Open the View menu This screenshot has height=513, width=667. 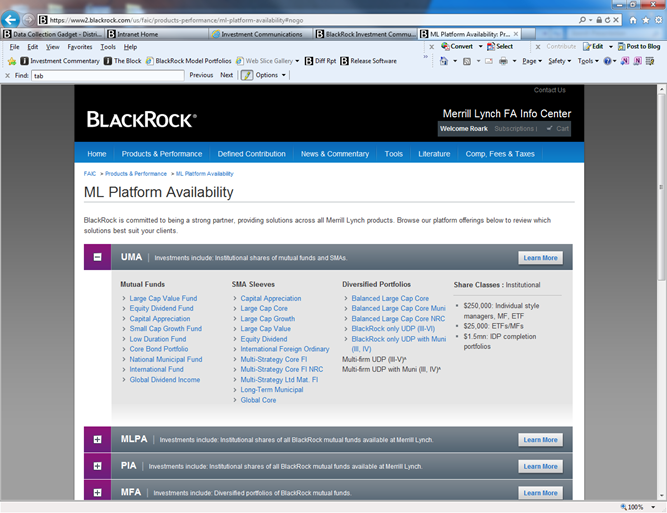tap(53, 47)
